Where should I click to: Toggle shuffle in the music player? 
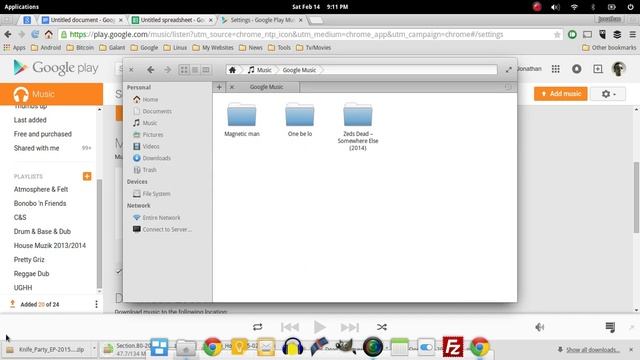pos(382,327)
